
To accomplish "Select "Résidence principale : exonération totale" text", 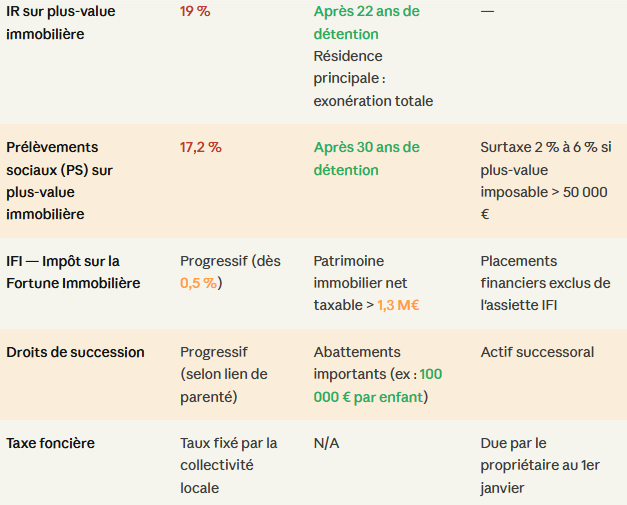I will 372,78.
